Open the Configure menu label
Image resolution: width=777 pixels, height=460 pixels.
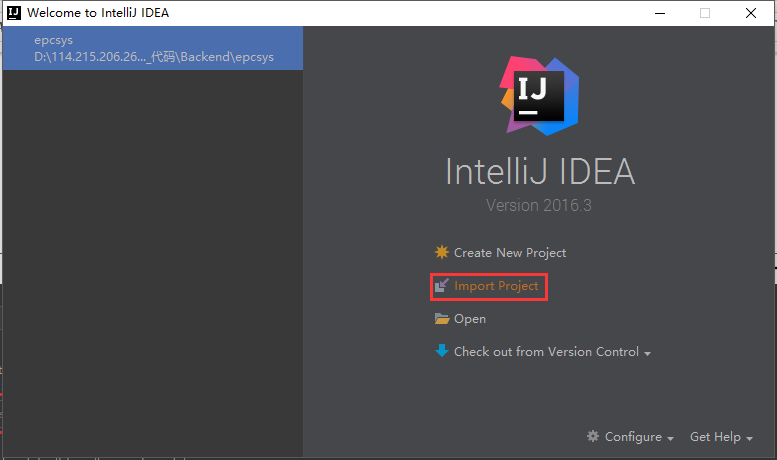coord(633,437)
